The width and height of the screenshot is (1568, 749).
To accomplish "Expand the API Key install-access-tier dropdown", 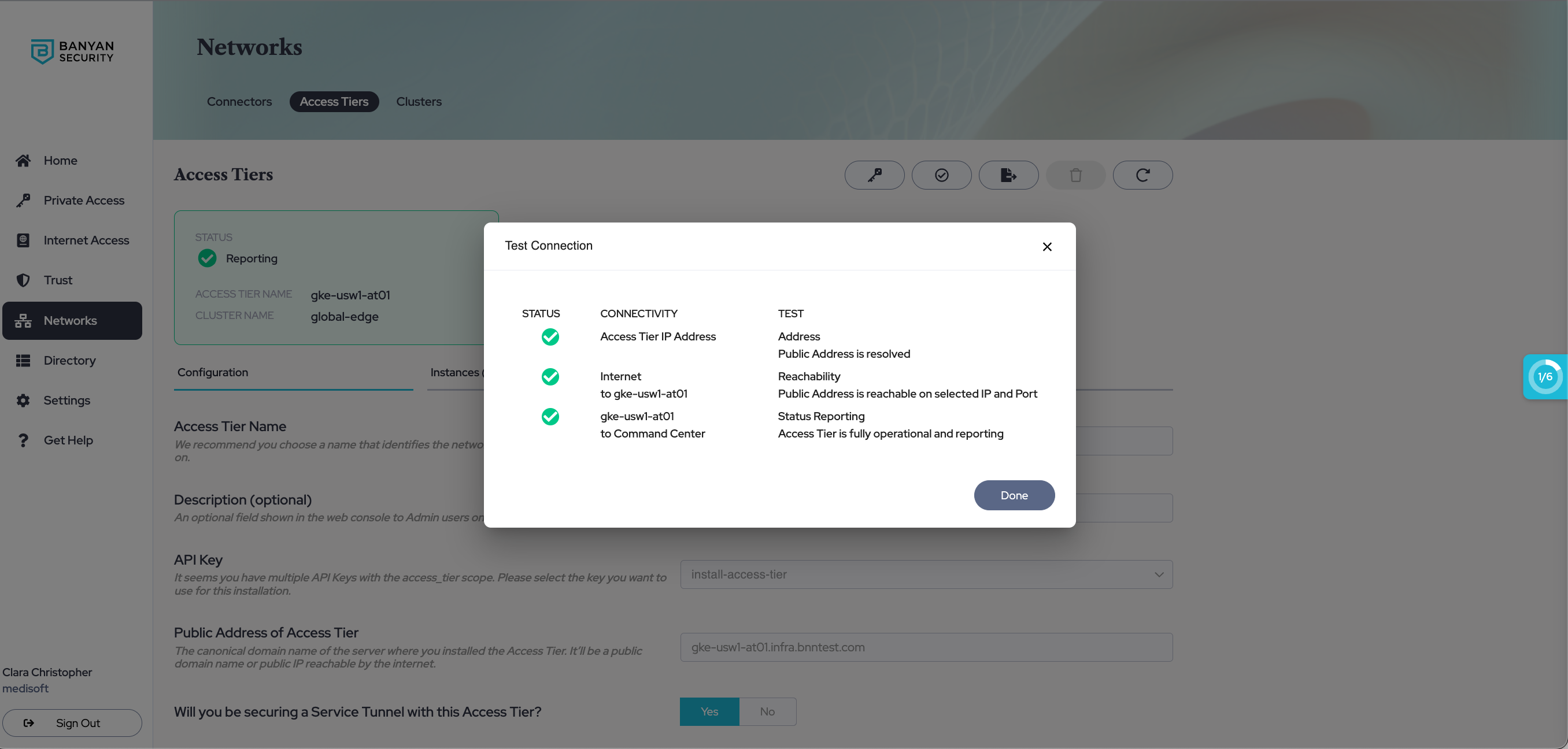I will [925, 574].
